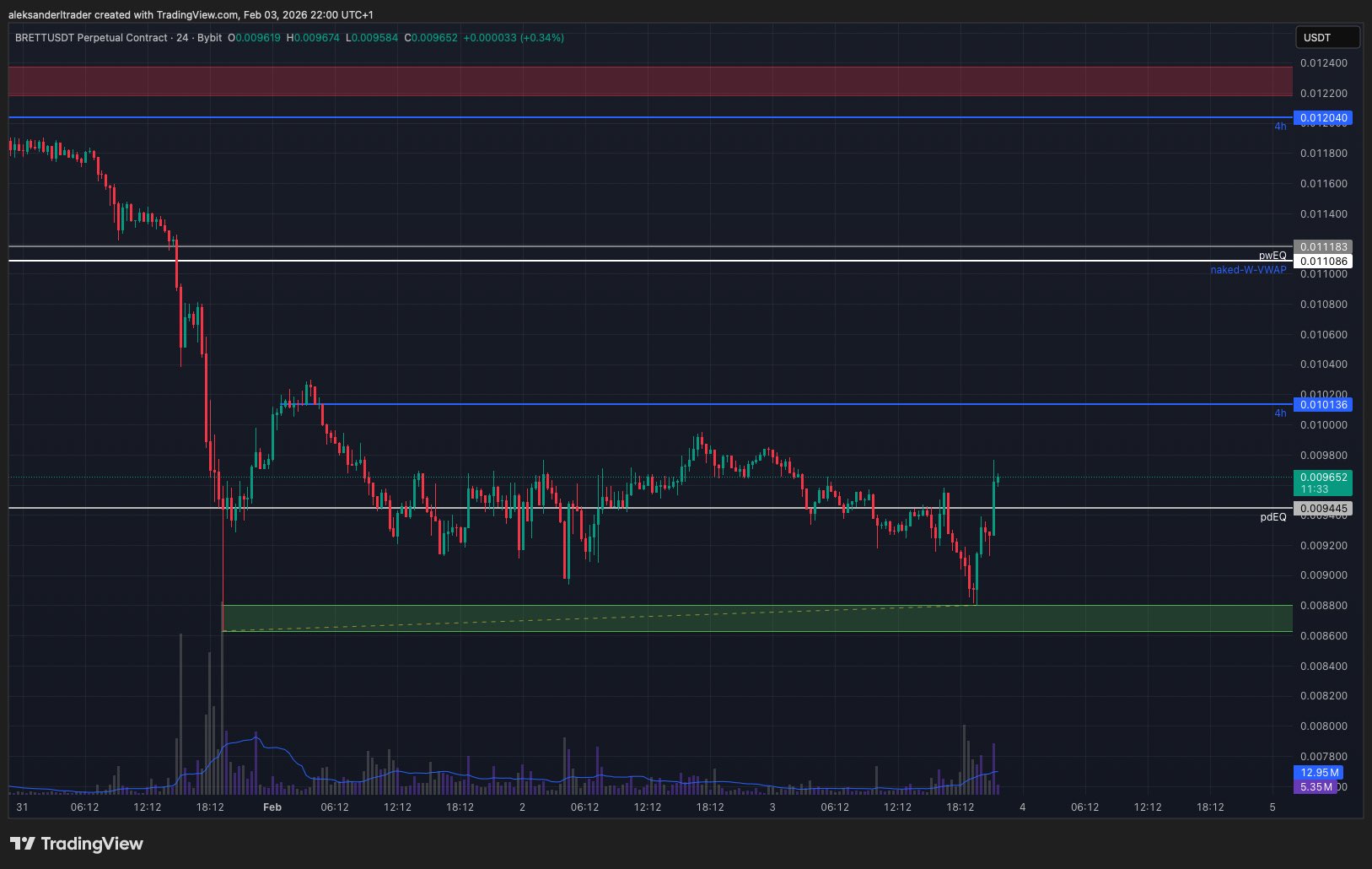Click the 0.010800 price axis tick
Screen dimensions: 1372x869
click(1323, 305)
